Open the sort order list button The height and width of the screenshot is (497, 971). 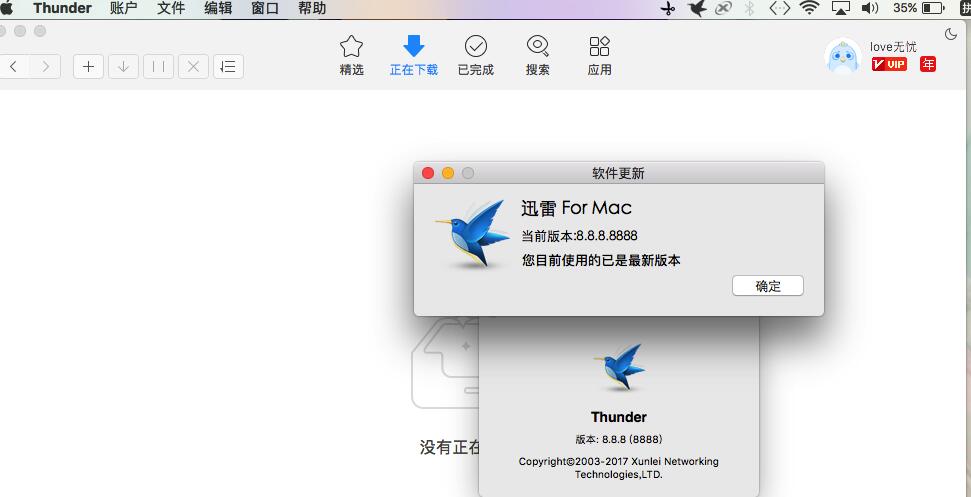229,66
